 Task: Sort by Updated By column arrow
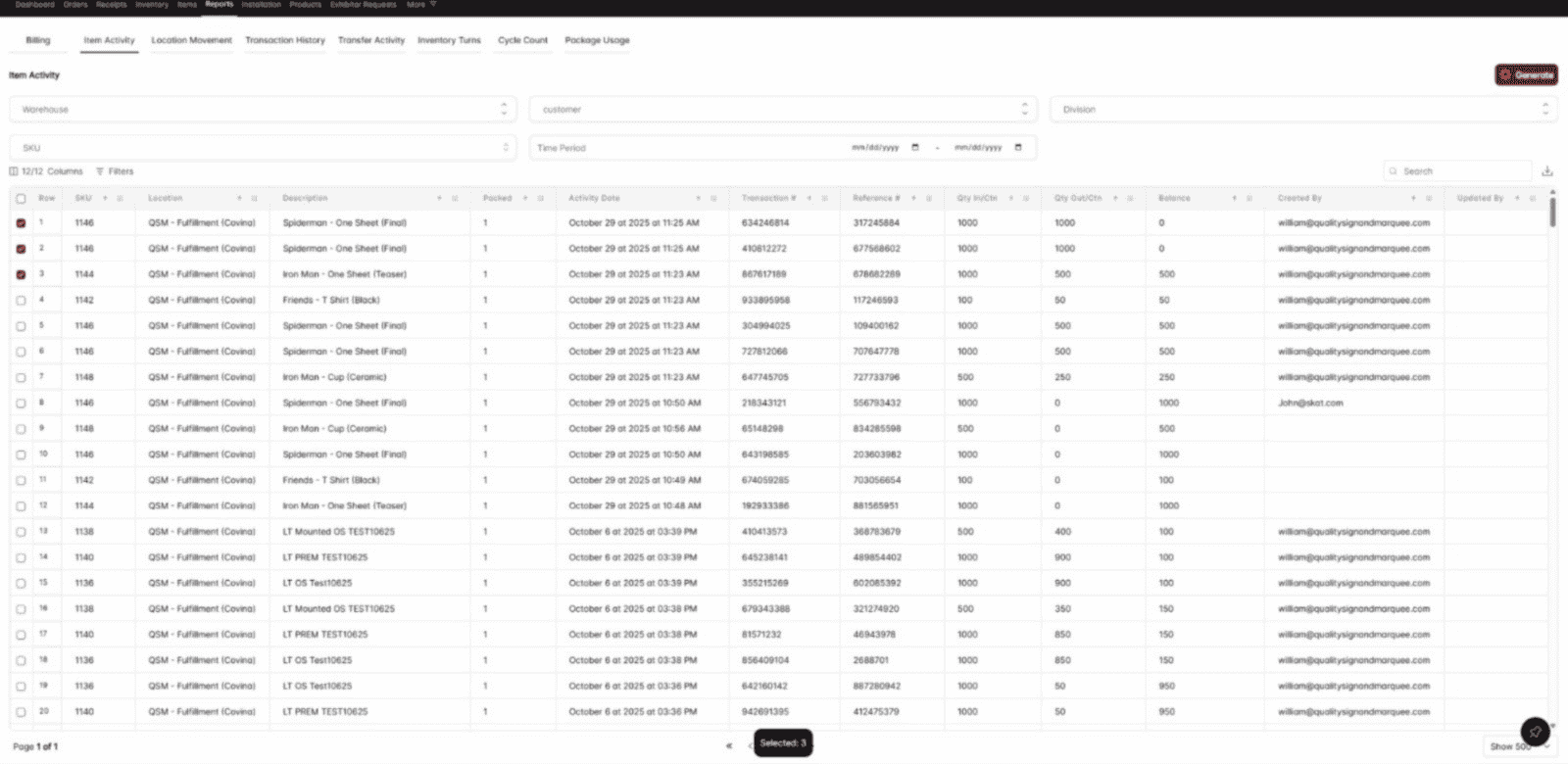click(1517, 198)
